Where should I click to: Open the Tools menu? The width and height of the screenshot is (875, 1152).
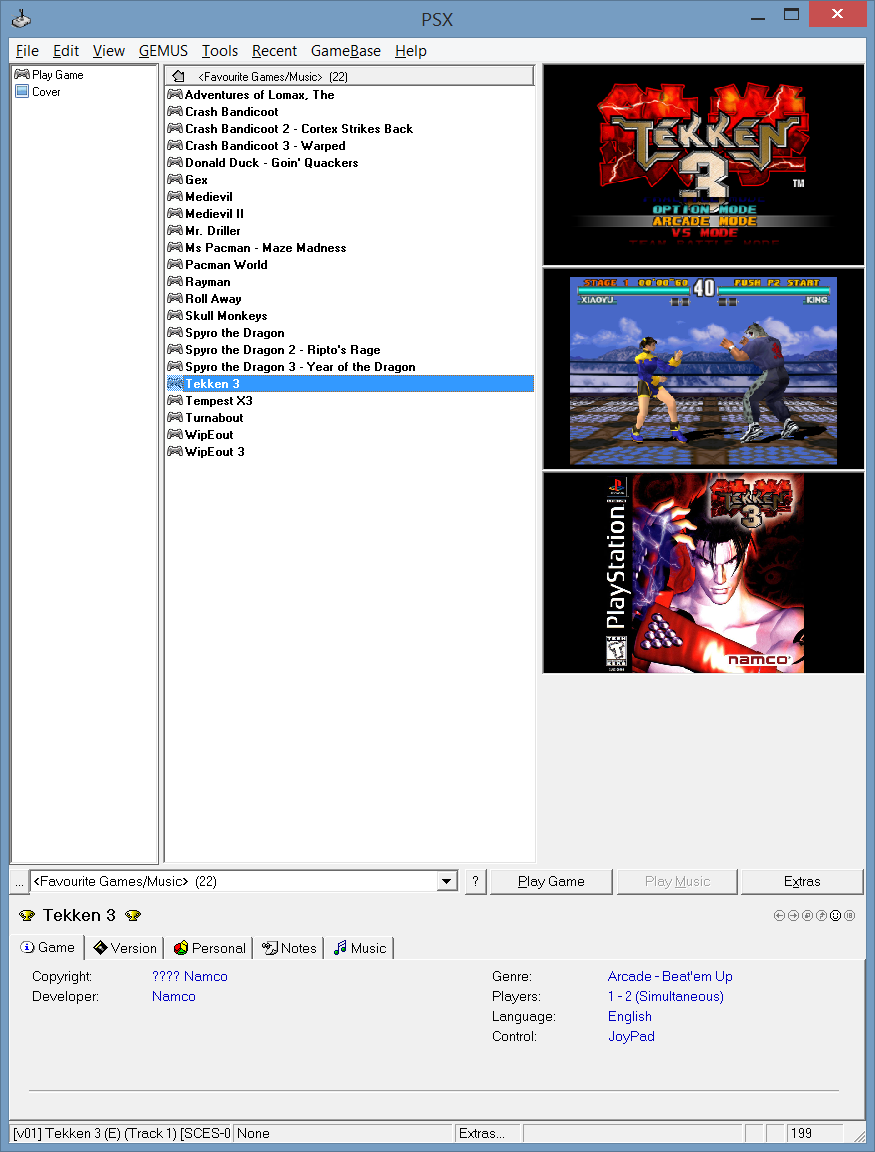tap(220, 51)
